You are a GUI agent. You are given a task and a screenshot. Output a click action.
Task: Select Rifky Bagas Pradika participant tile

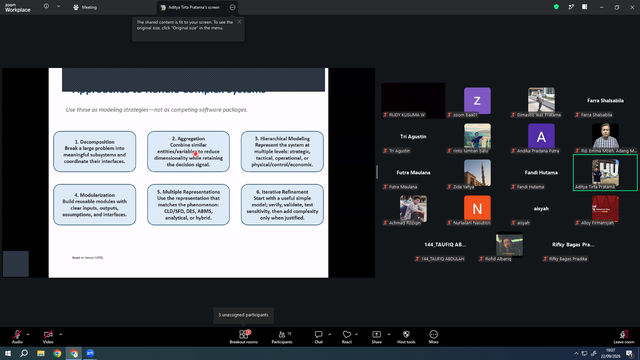point(573,245)
